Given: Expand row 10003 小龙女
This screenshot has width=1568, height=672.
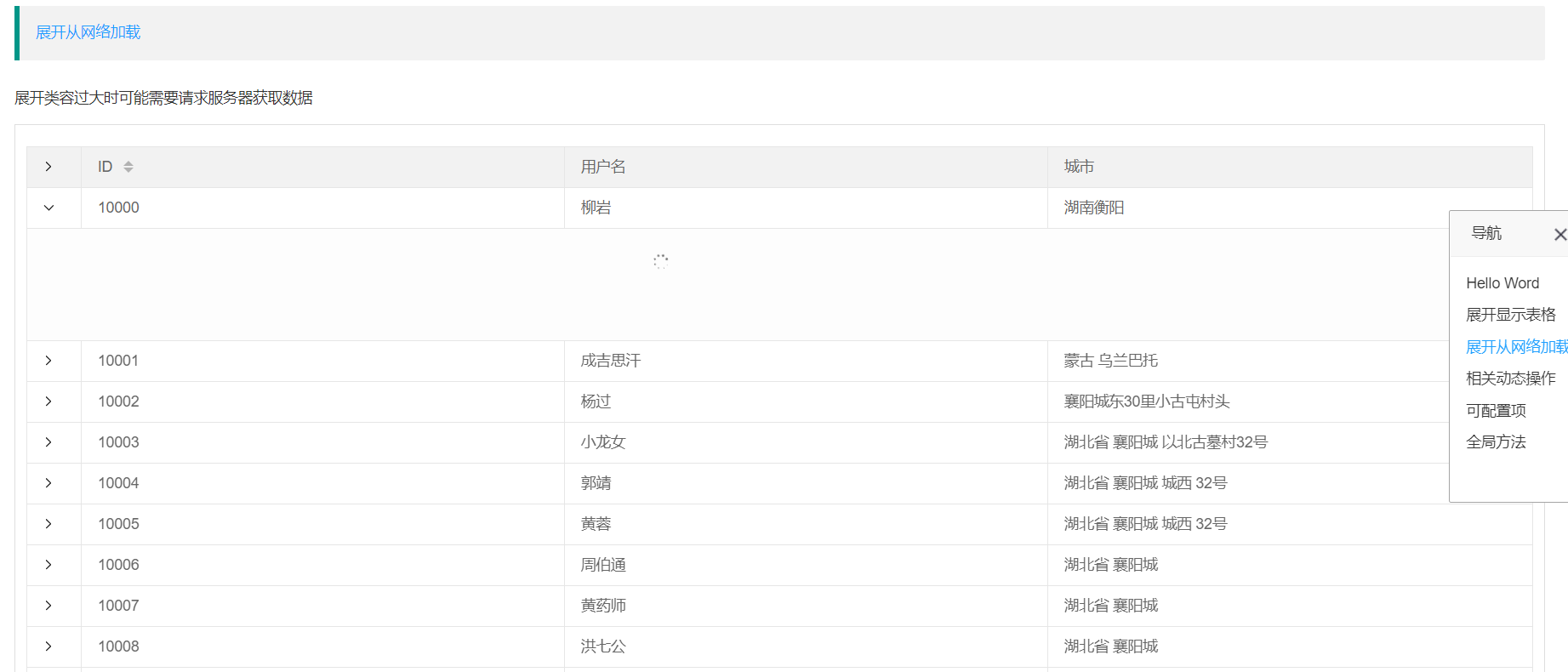Looking at the screenshot, I should (x=48, y=442).
